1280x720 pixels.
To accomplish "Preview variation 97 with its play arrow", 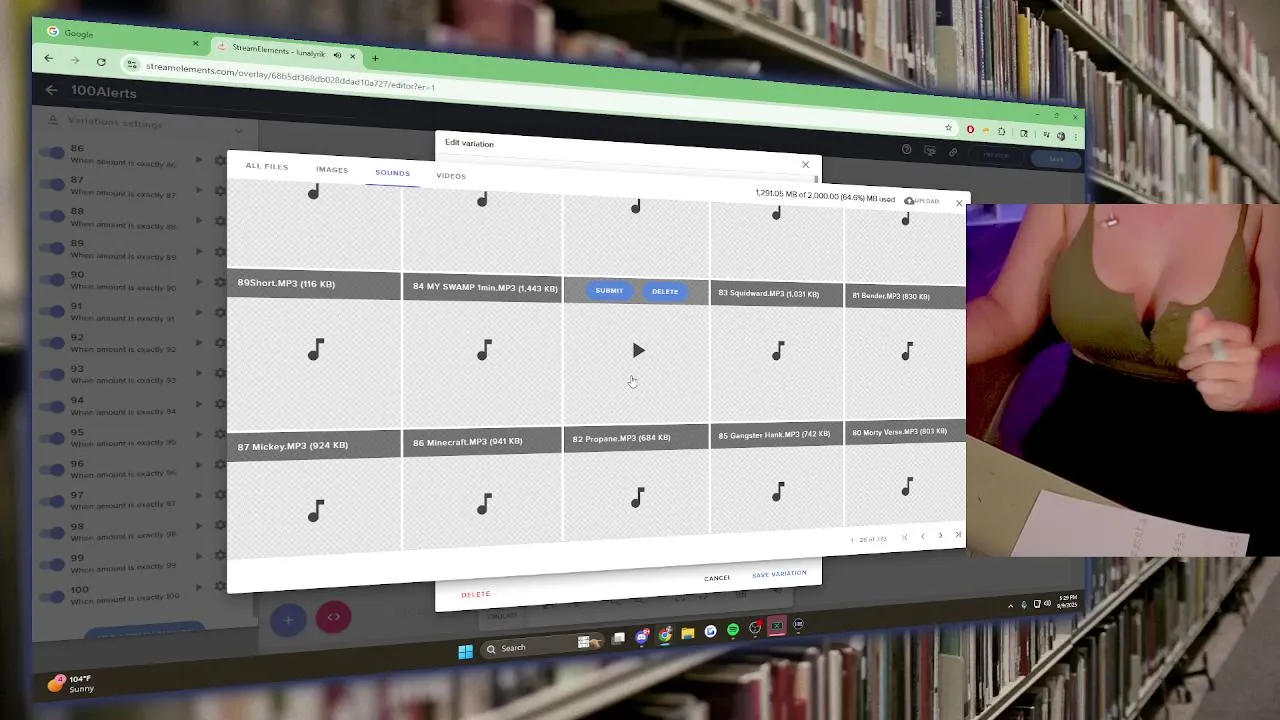I will pos(199,496).
